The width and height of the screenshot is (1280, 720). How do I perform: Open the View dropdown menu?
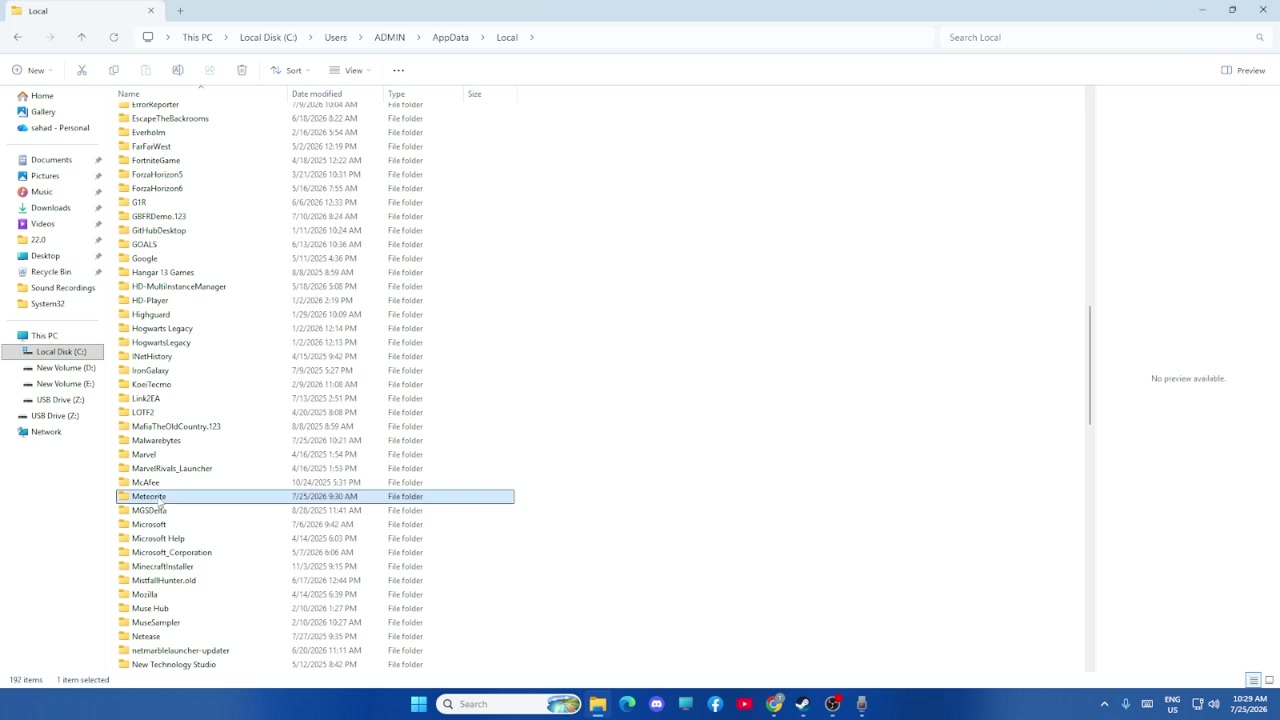point(350,70)
